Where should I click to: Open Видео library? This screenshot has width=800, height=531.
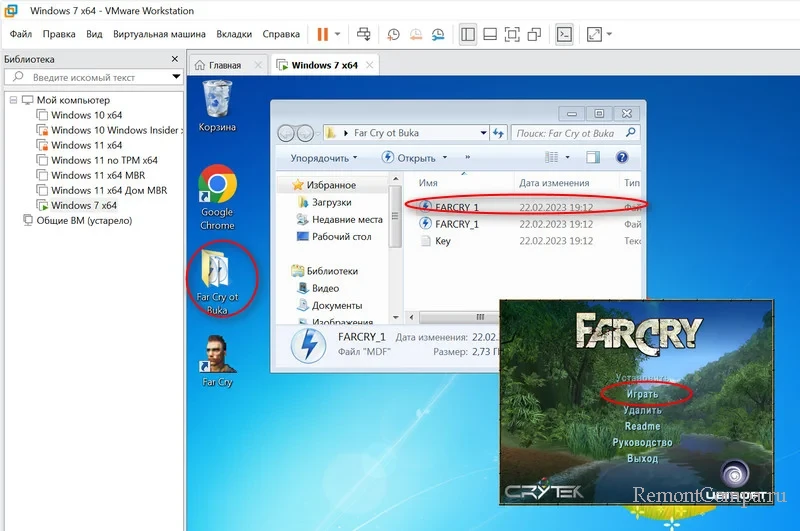coord(318,288)
